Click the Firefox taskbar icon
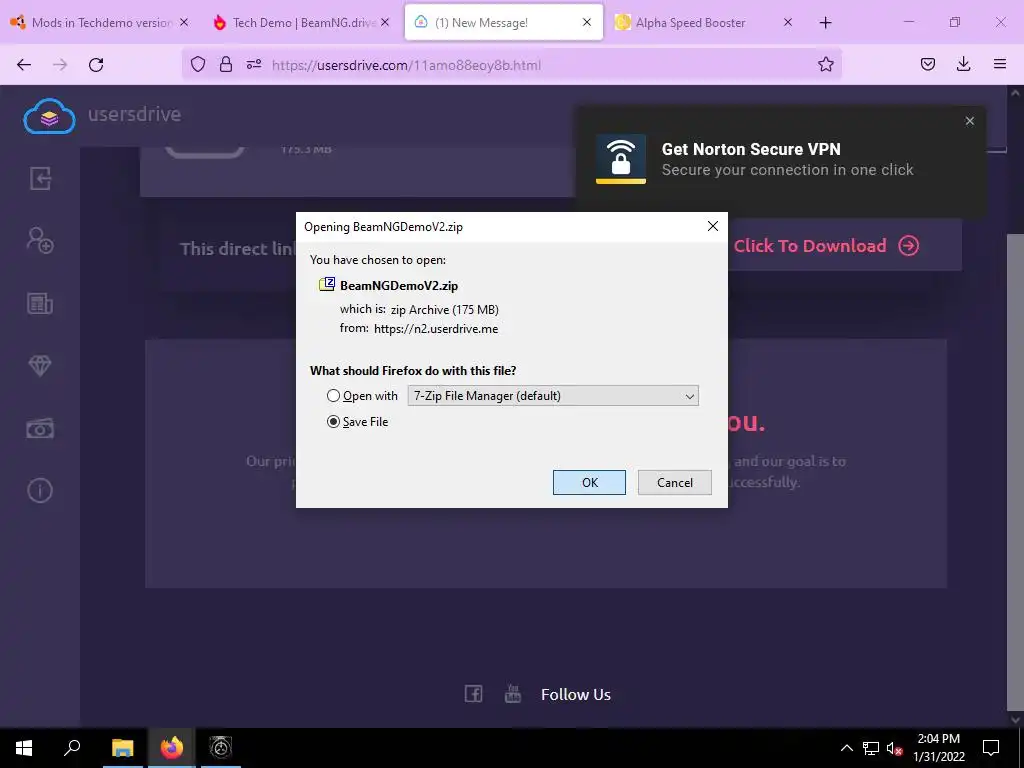 (x=172, y=747)
